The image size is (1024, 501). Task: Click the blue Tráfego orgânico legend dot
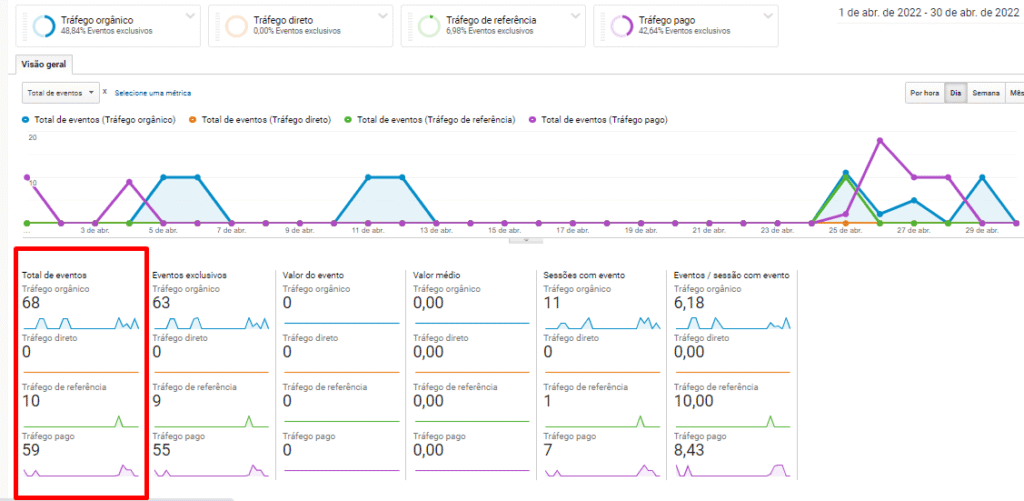[x=26, y=120]
